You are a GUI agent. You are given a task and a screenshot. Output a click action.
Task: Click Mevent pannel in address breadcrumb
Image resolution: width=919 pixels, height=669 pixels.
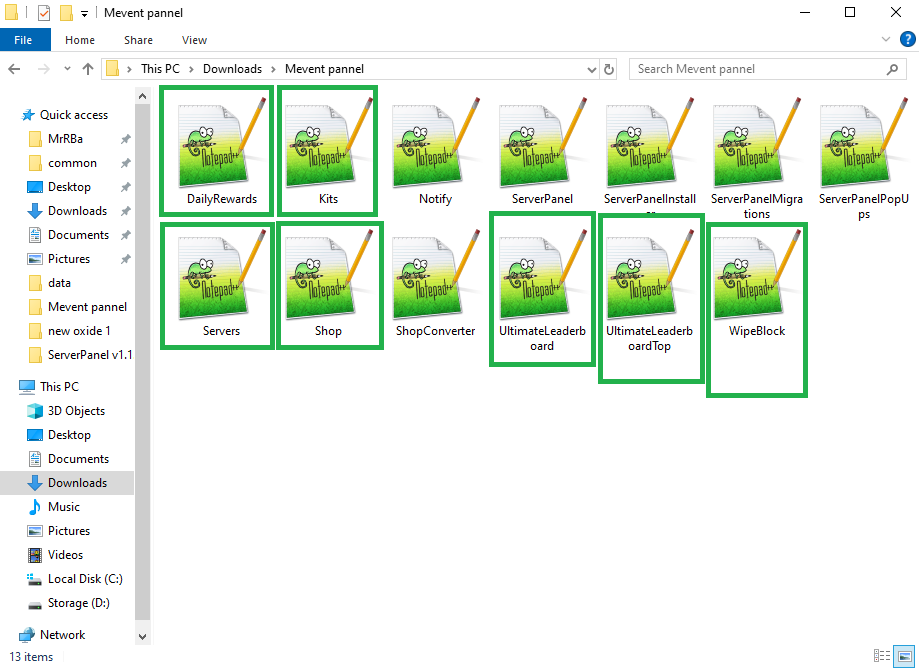324,69
